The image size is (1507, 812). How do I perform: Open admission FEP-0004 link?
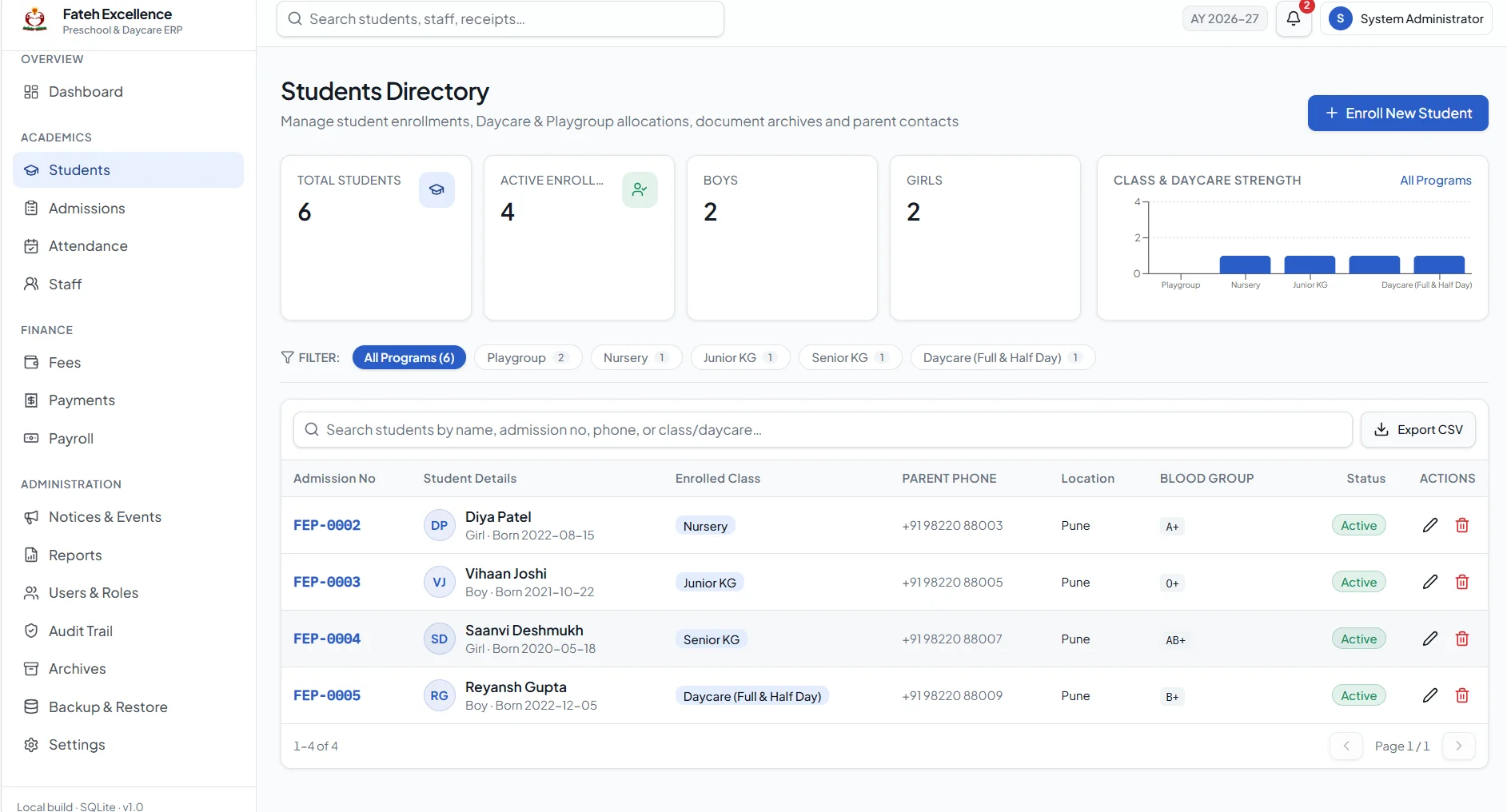pyautogui.click(x=327, y=639)
